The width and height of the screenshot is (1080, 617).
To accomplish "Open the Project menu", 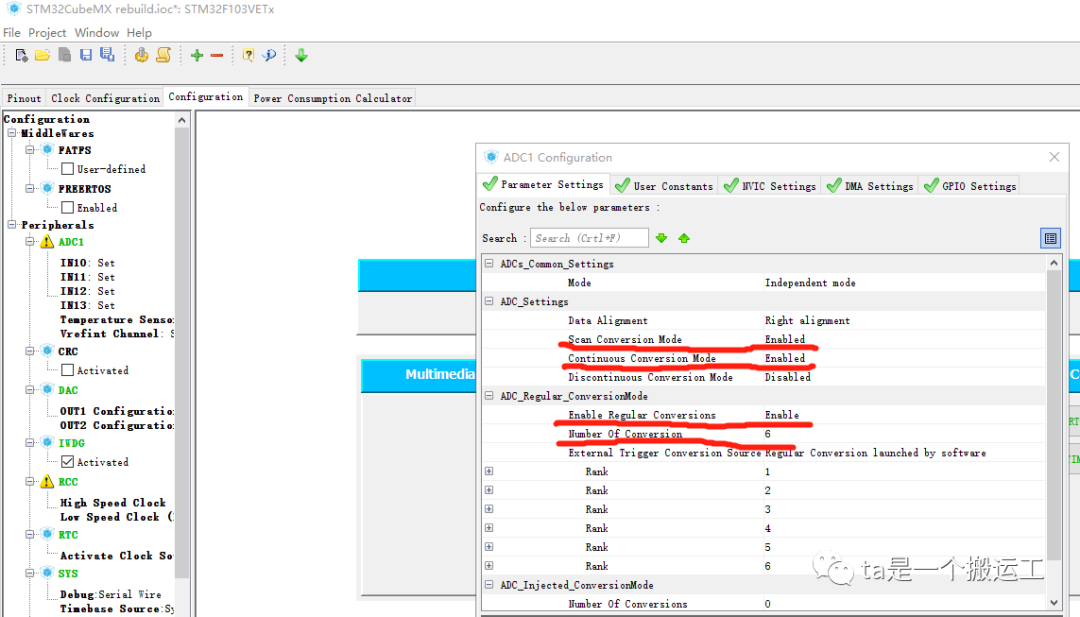I will (47, 32).
